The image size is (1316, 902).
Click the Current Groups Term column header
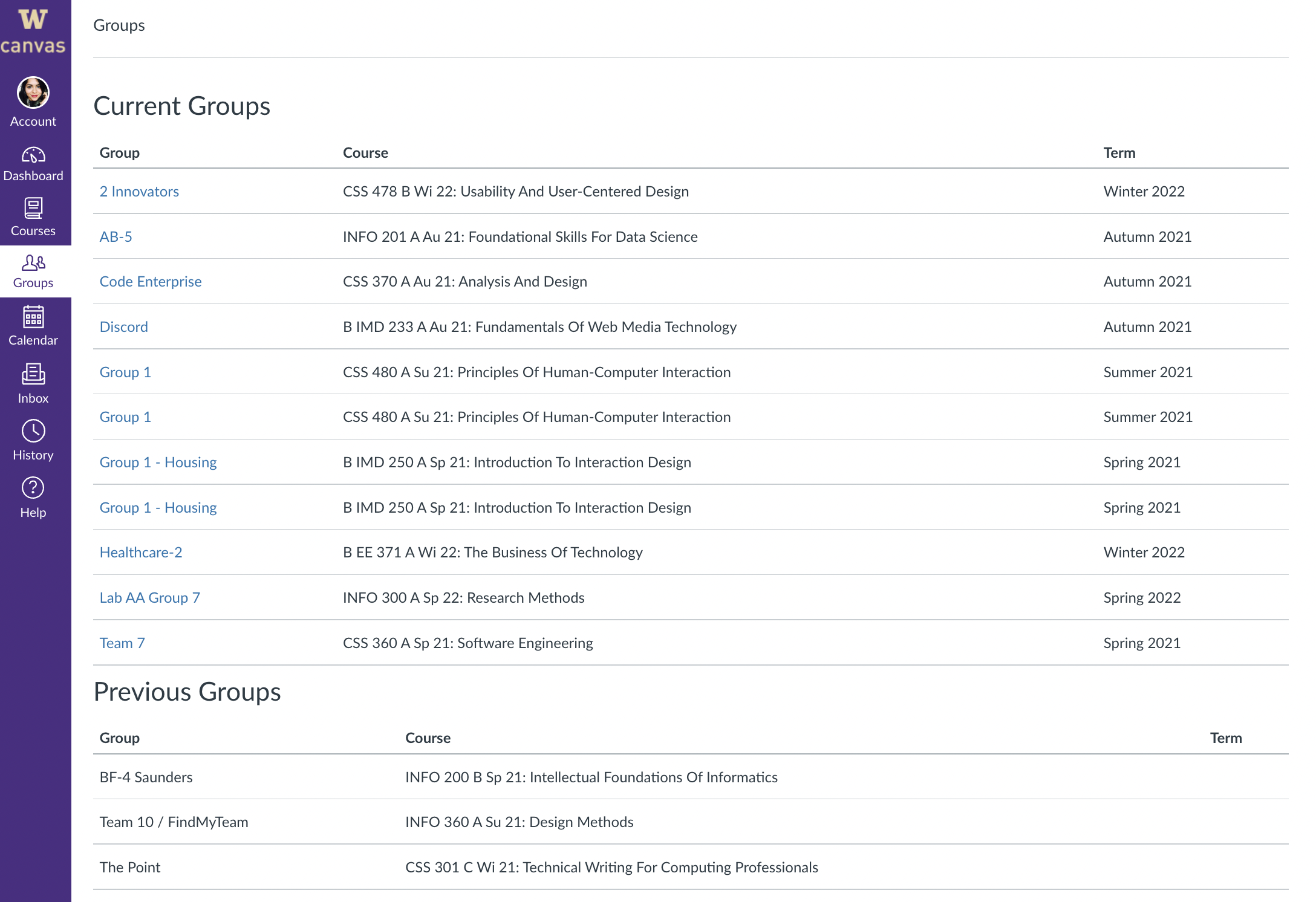pyautogui.click(x=1119, y=153)
